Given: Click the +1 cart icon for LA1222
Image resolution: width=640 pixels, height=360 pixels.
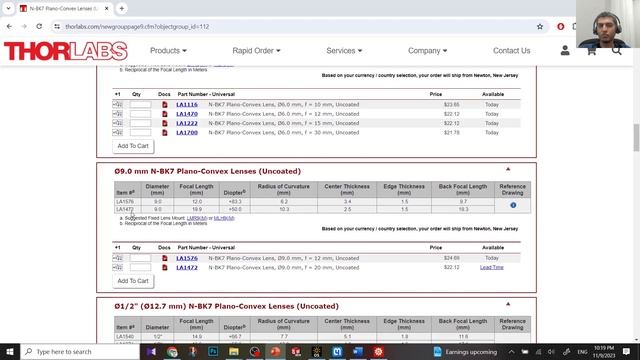Looking at the screenshot, I should (x=118, y=123).
